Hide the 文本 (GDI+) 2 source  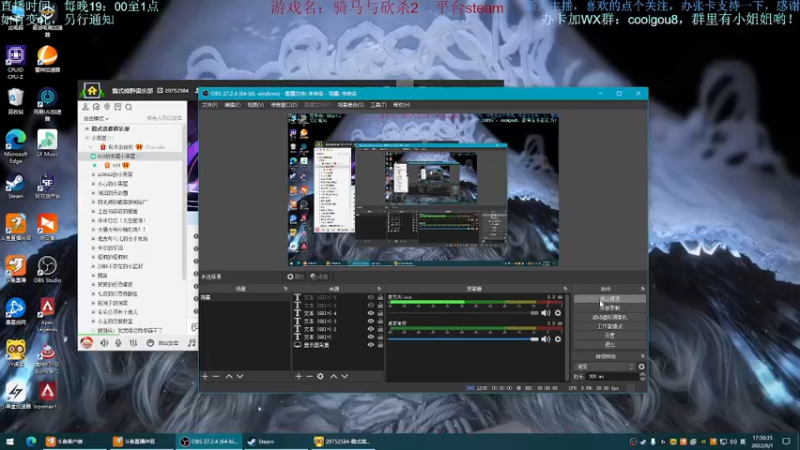click(371, 329)
